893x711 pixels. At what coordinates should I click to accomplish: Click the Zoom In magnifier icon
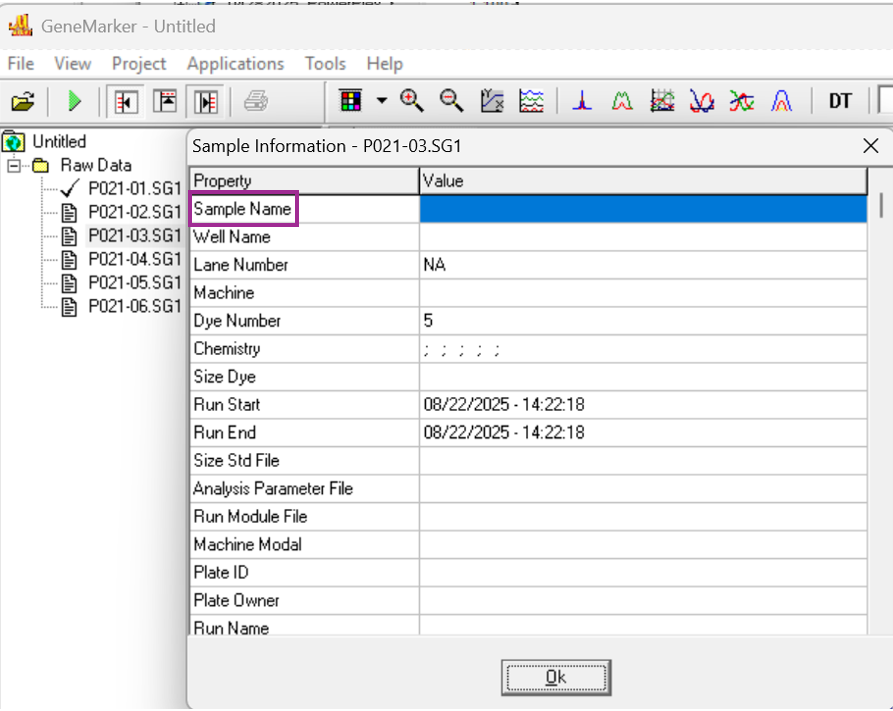tap(412, 100)
